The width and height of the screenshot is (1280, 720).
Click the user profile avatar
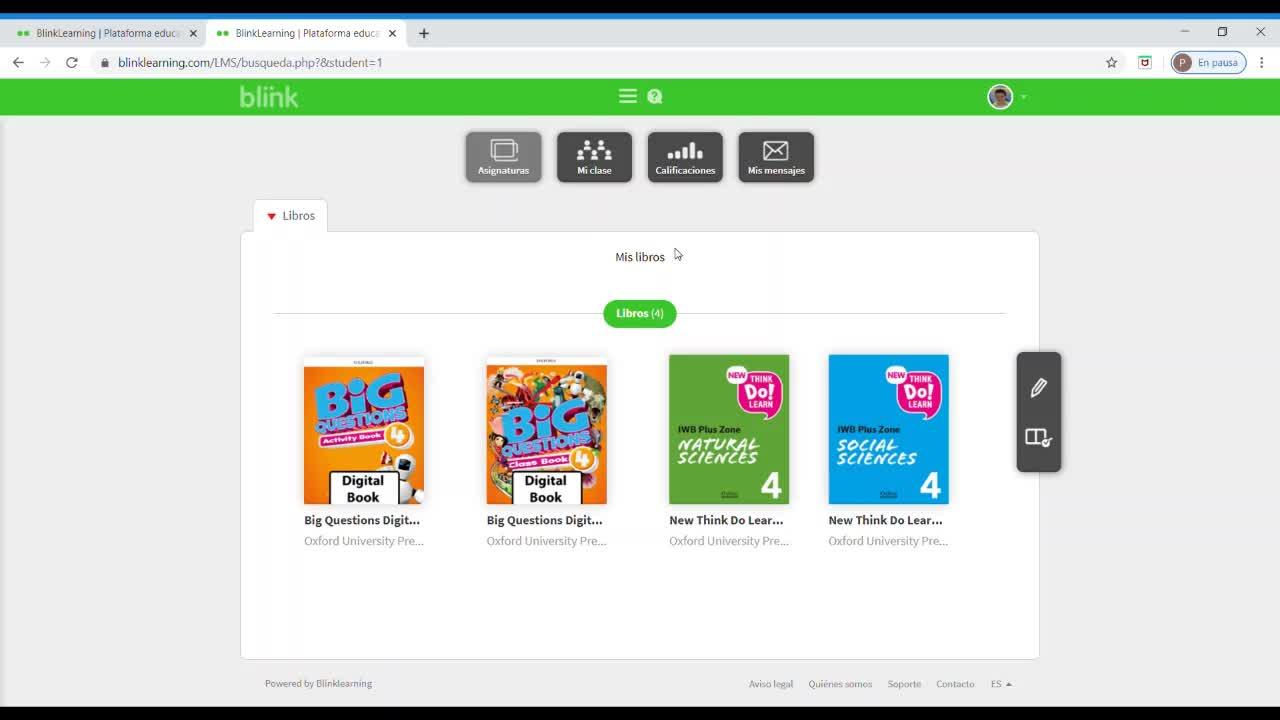click(x=1000, y=96)
